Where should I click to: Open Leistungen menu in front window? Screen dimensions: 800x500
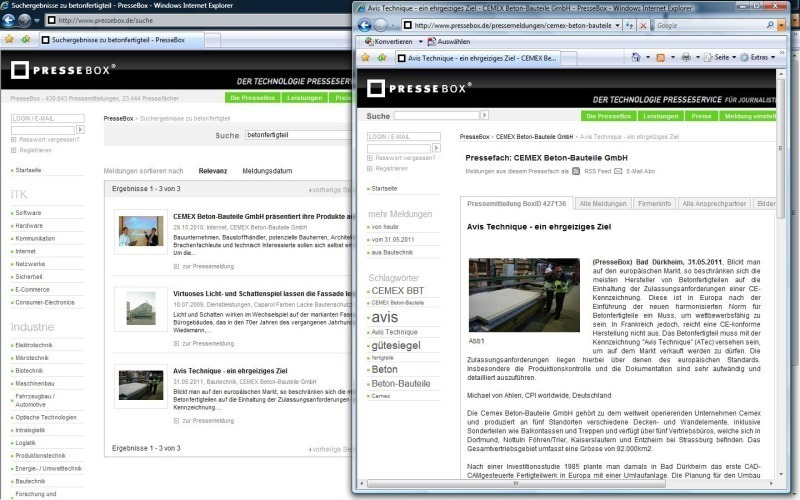coord(660,116)
